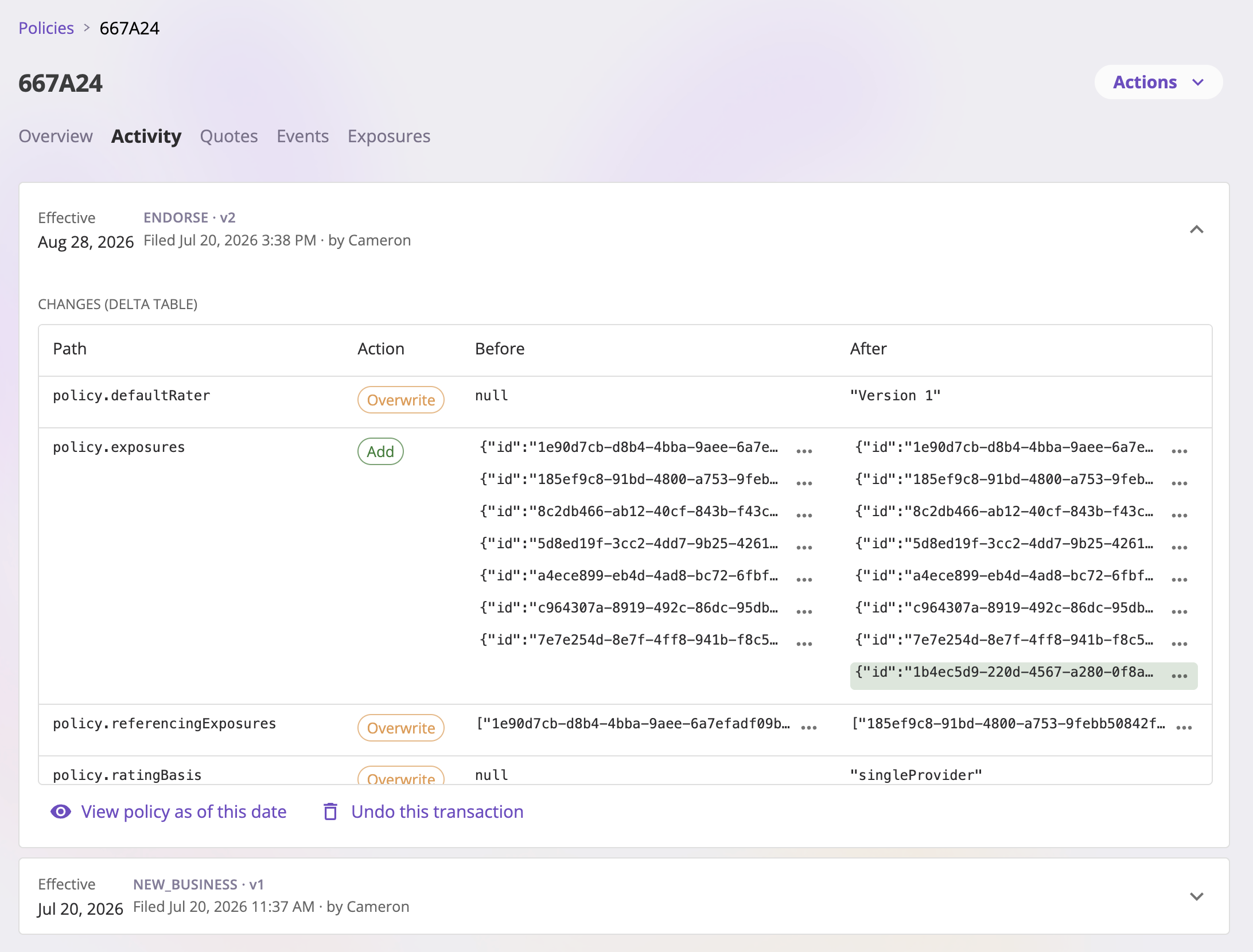Expand ellipsis for added 1b4ec5d9 exposure

(x=1180, y=676)
